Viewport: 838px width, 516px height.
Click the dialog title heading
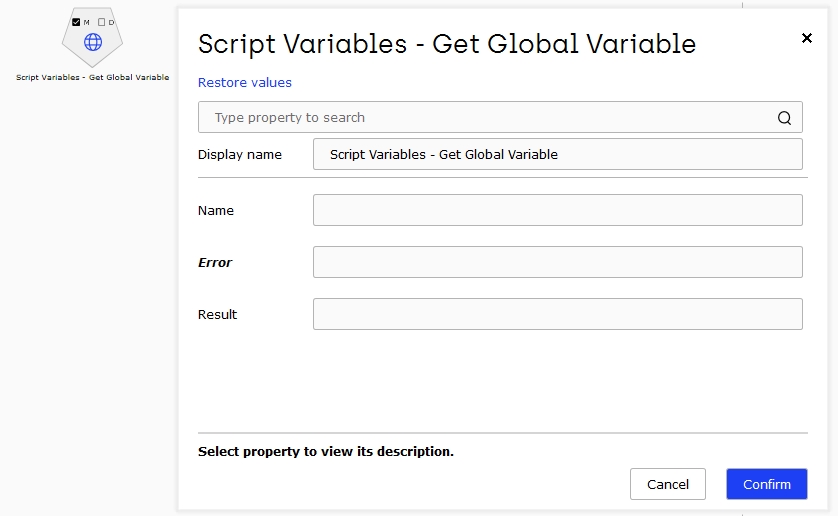coord(447,44)
